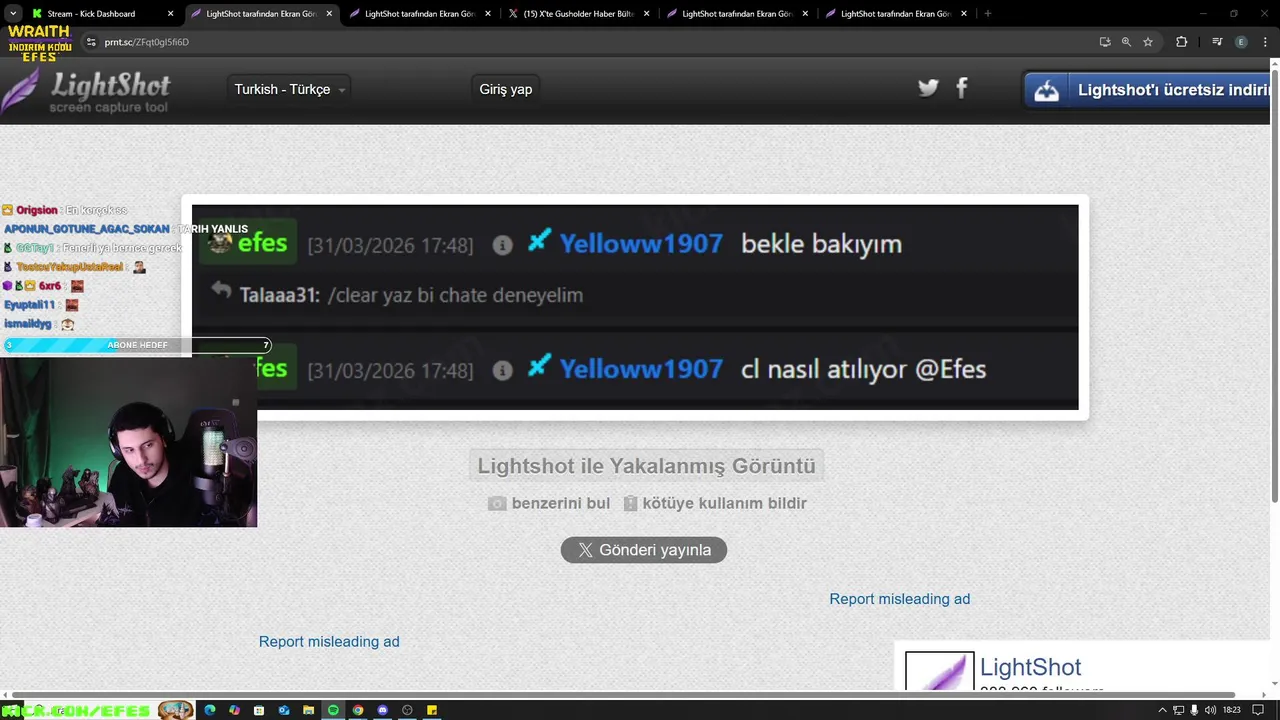Click the X Gönderi yayınla button
The height and width of the screenshot is (720, 1280).
click(644, 550)
